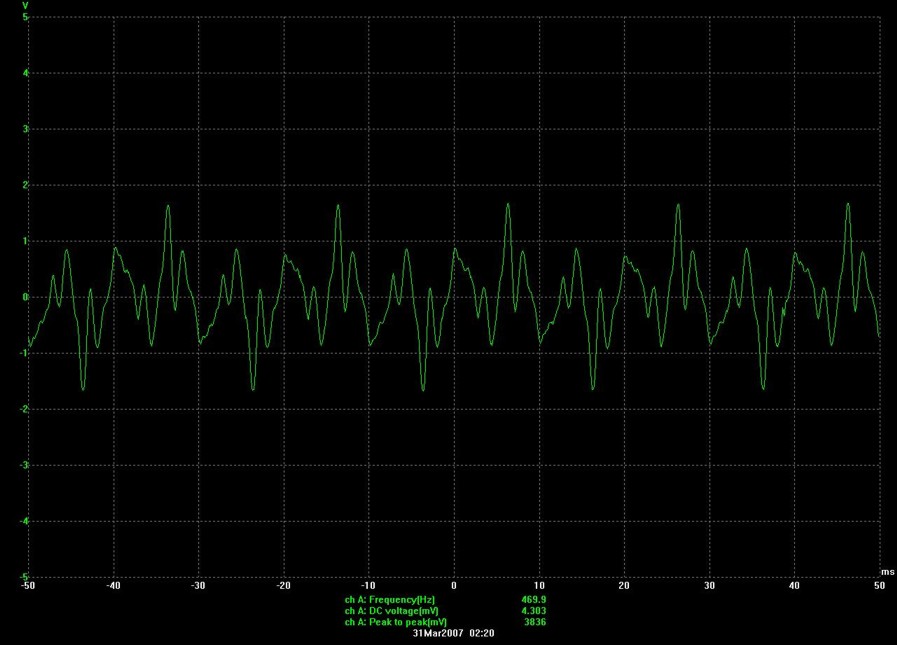Click the 1 voltage axis tick label
The height and width of the screenshot is (645, 897).
tap(25, 241)
